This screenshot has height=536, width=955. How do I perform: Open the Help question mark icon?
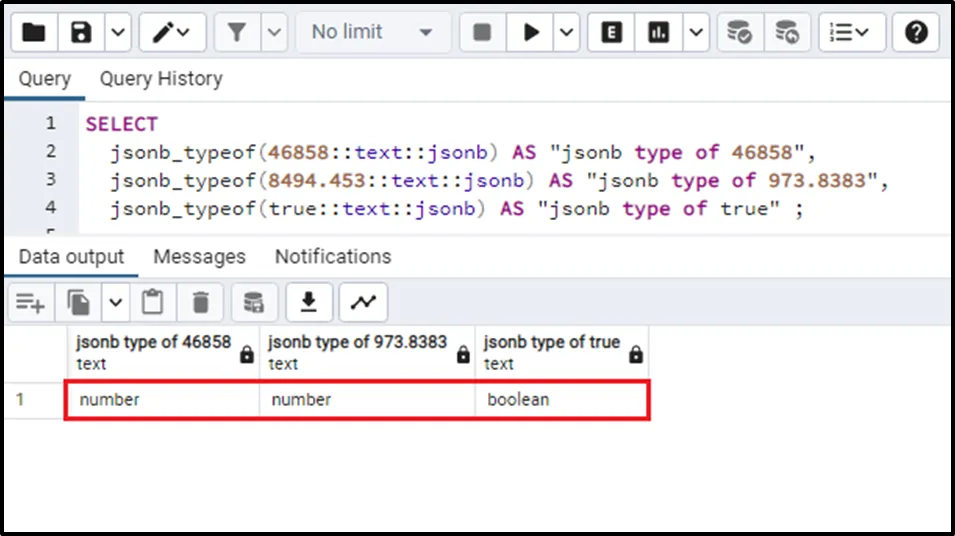[x=915, y=32]
